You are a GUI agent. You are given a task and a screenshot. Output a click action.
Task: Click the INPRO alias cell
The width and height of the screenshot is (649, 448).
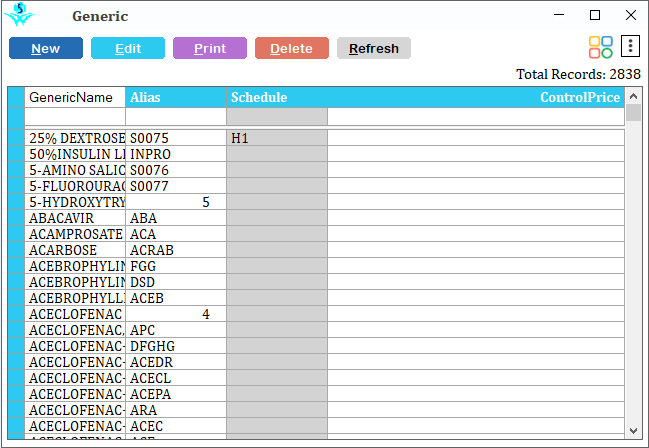tap(176, 154)
